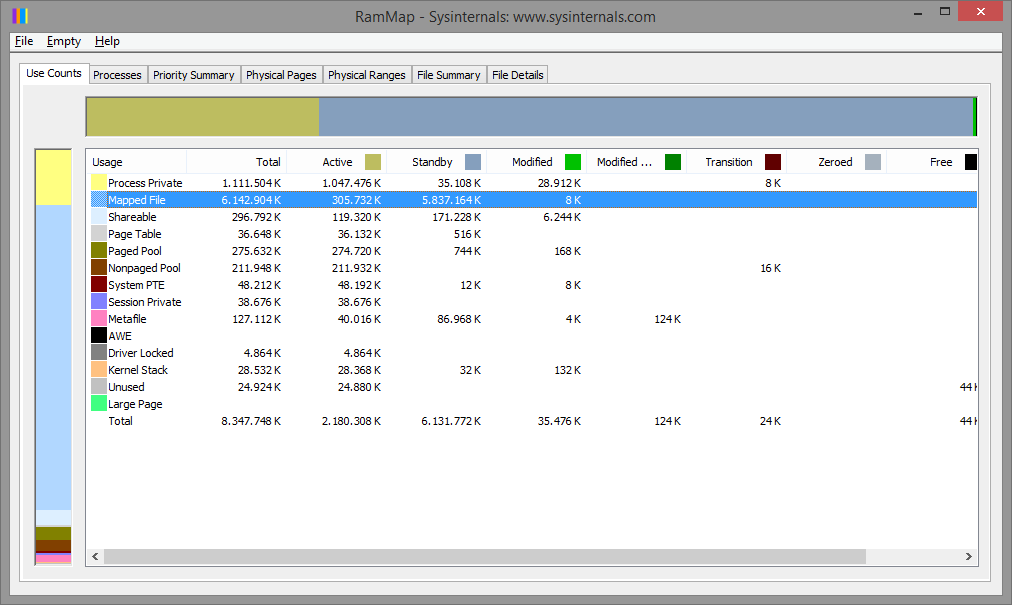Screen dimensions: 1012x605
Task: Click the light gray Unused color icon
Action: [x=99, y=387]
